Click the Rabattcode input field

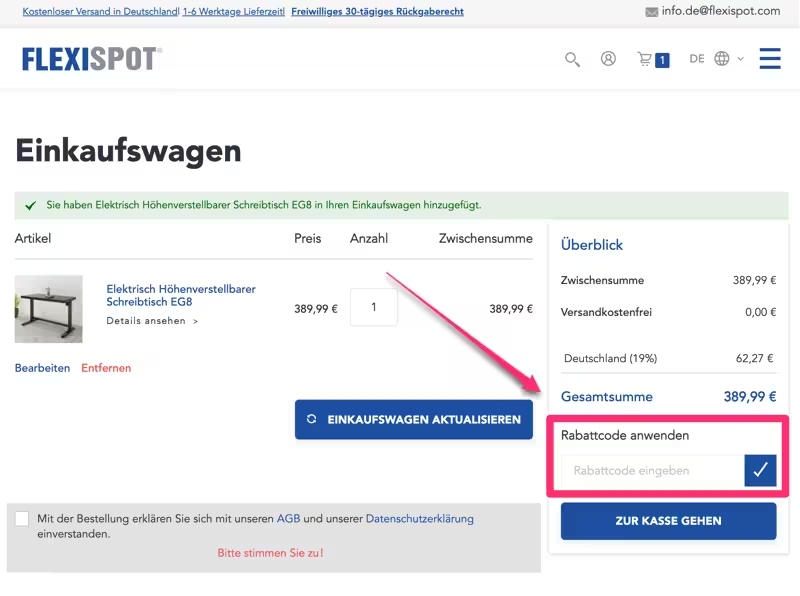652,470
